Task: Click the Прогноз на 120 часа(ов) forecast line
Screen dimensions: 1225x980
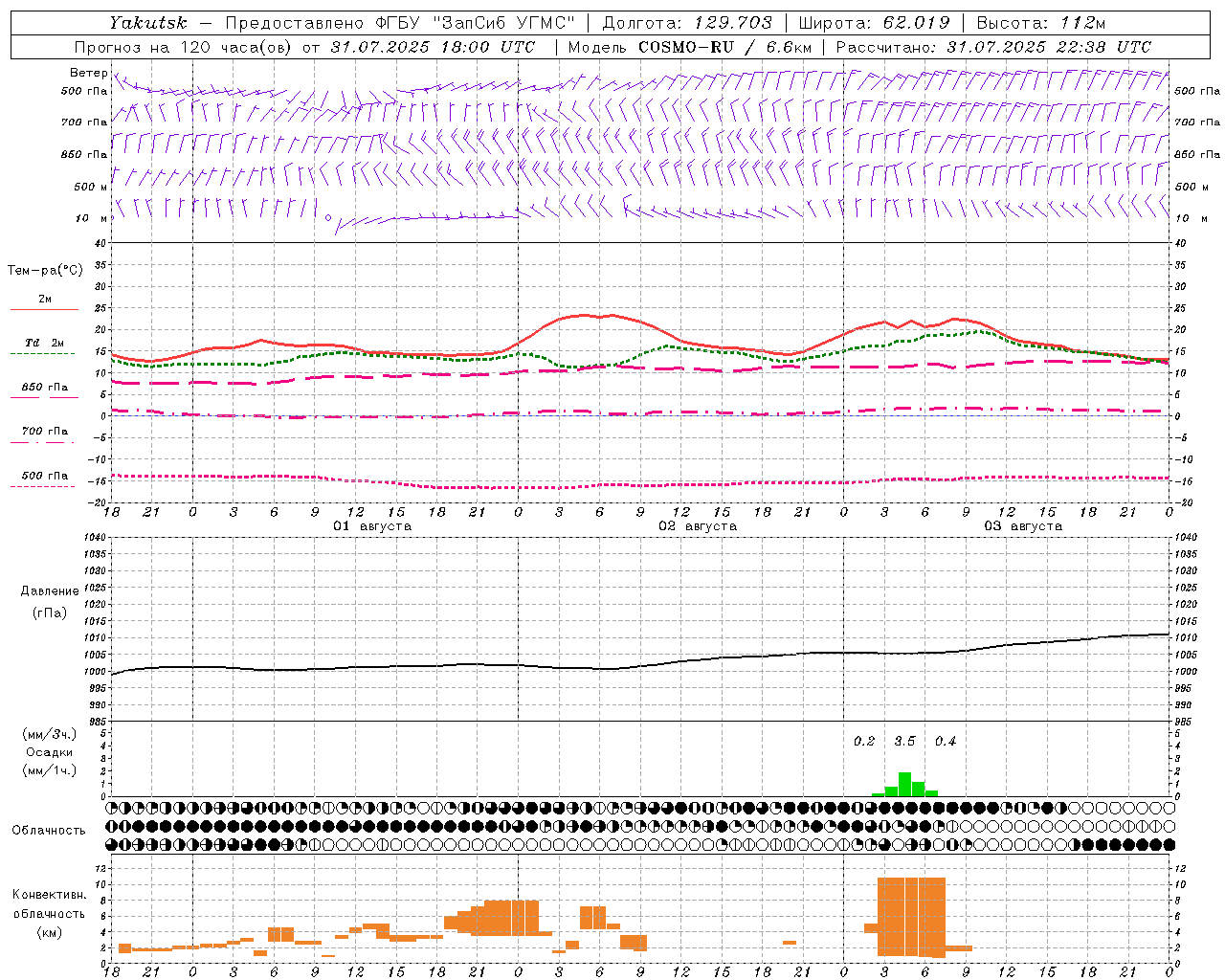Action: [304, 47]
